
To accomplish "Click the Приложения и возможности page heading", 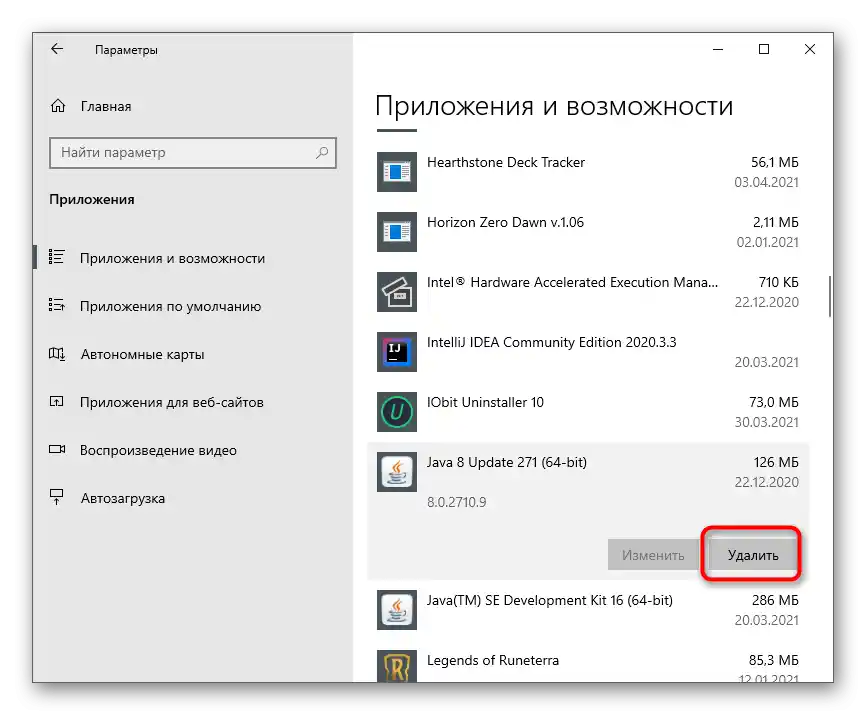I will [554, 105].
